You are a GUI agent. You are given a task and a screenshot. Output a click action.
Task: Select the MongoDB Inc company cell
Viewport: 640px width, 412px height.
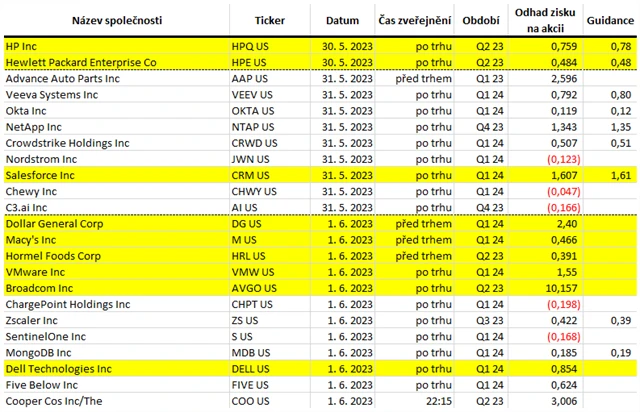click(117, 353)
